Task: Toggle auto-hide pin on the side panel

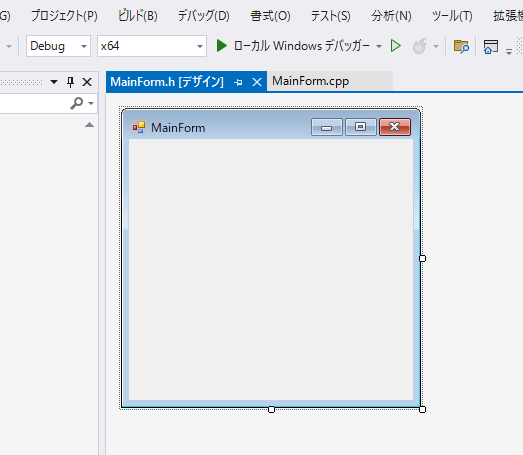Action: (70, 82)
